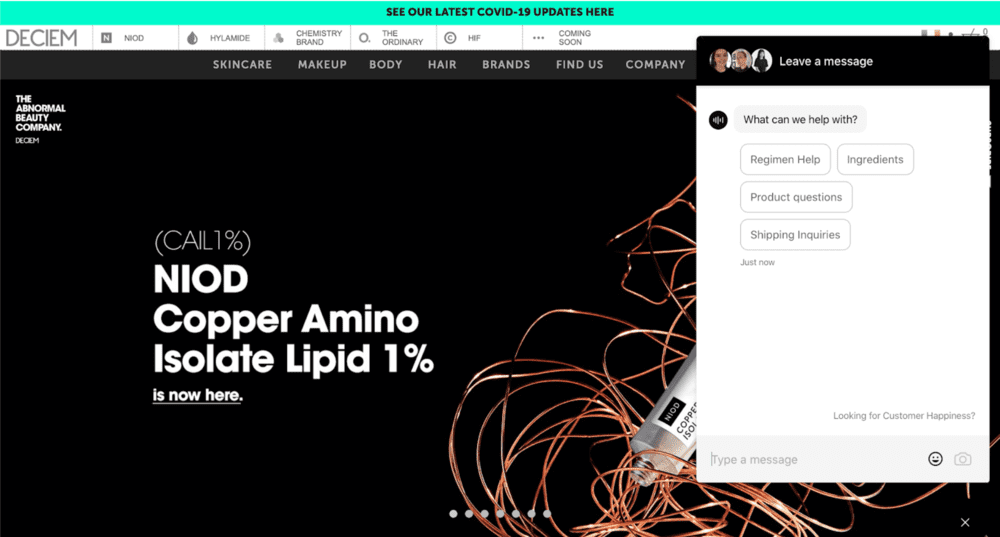
Task: Open the HYLAMIDE brand tab
Action: click(221, 38)
